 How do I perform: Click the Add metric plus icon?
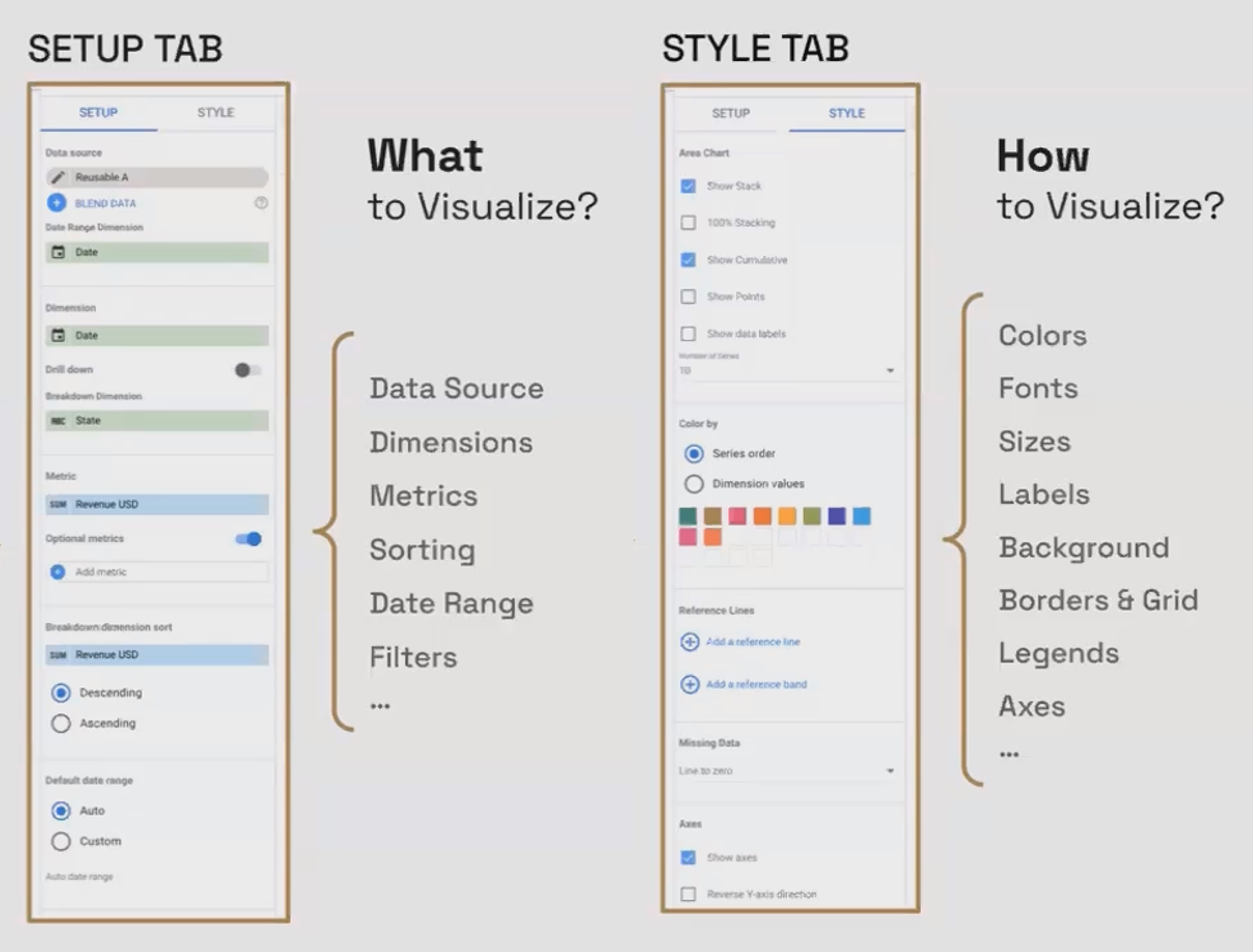click(58, 572)
